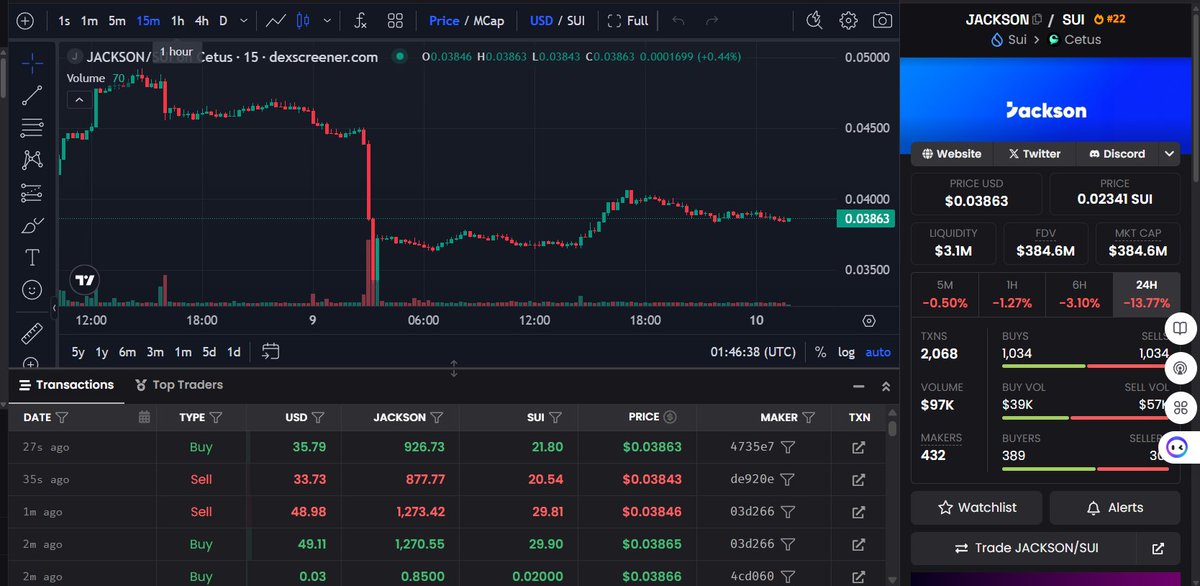Image resolution: width=1200 pixels, height=586 pixels.
Task: Open transaction link for 877.77 JACKSON sell
Action: click(858, 480)
